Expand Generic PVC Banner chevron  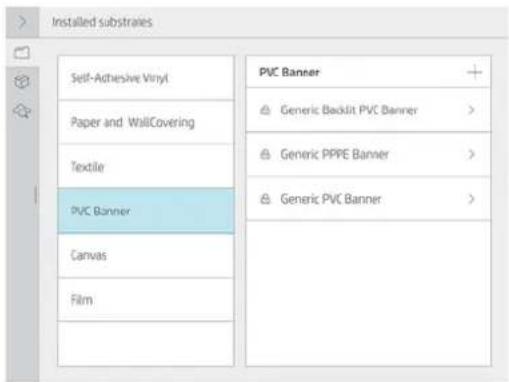click(471, 199)
